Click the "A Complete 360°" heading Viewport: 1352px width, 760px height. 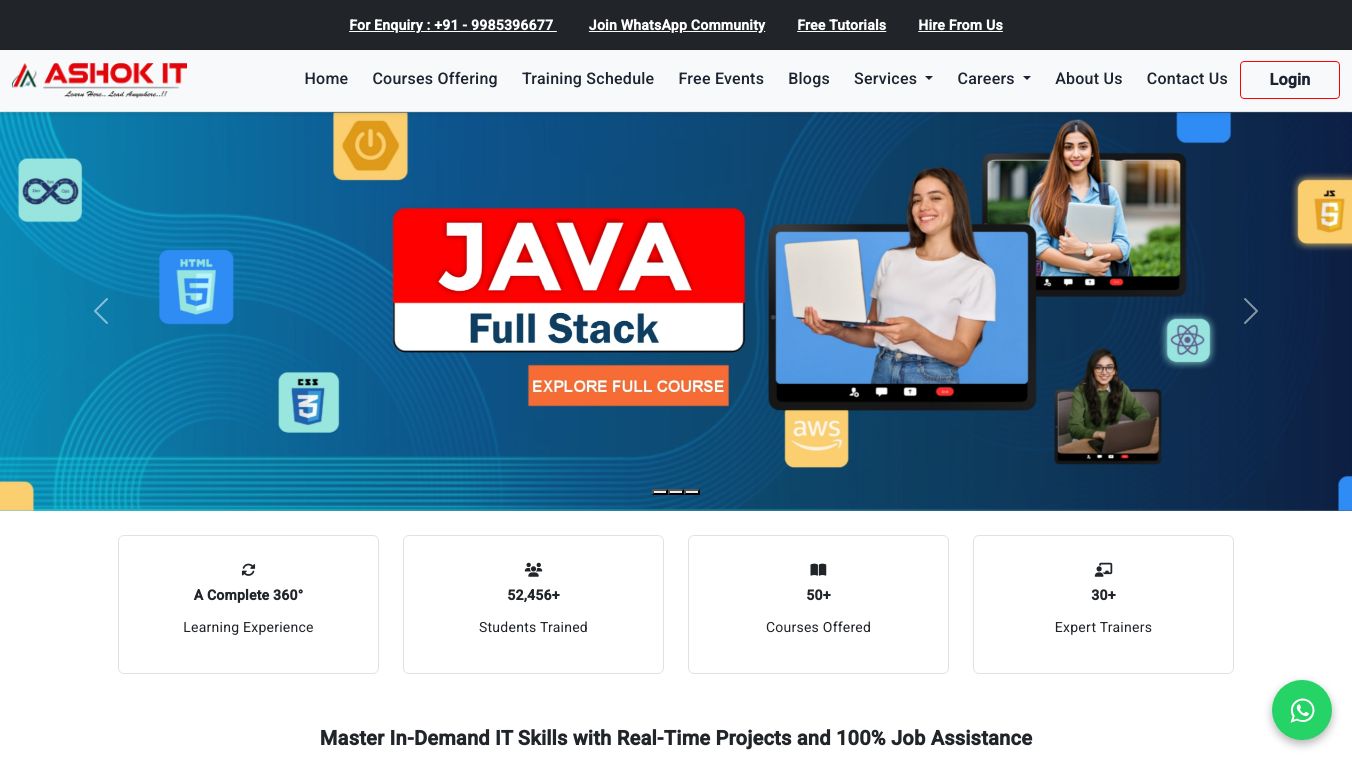tap(248, 595)
